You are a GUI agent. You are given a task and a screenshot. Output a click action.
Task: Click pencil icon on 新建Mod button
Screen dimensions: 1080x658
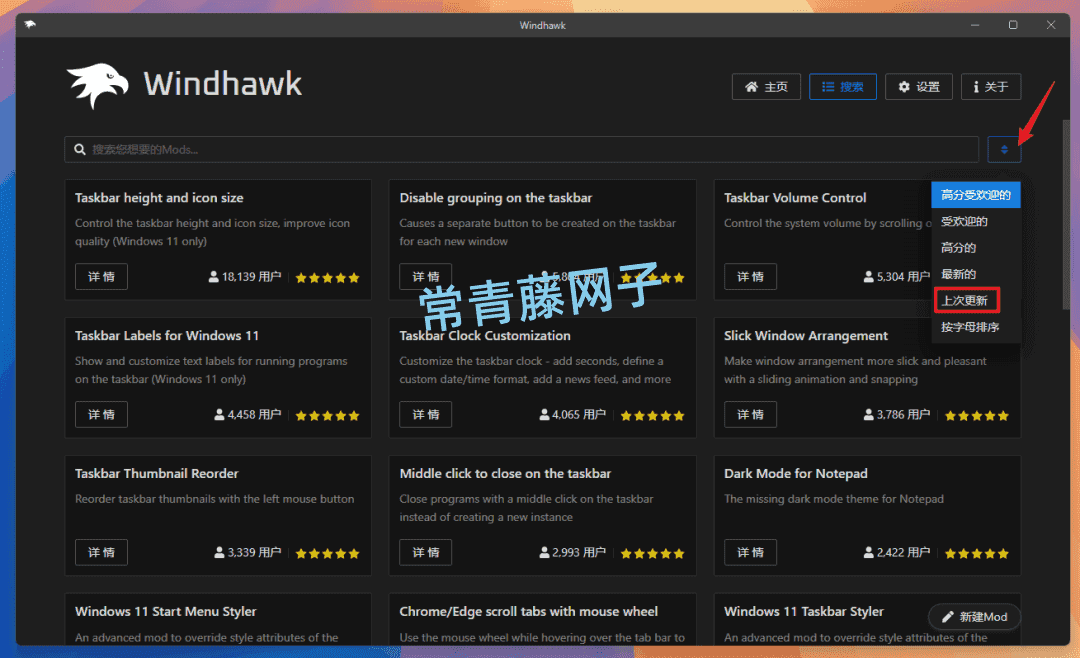(x=948, y=617)
